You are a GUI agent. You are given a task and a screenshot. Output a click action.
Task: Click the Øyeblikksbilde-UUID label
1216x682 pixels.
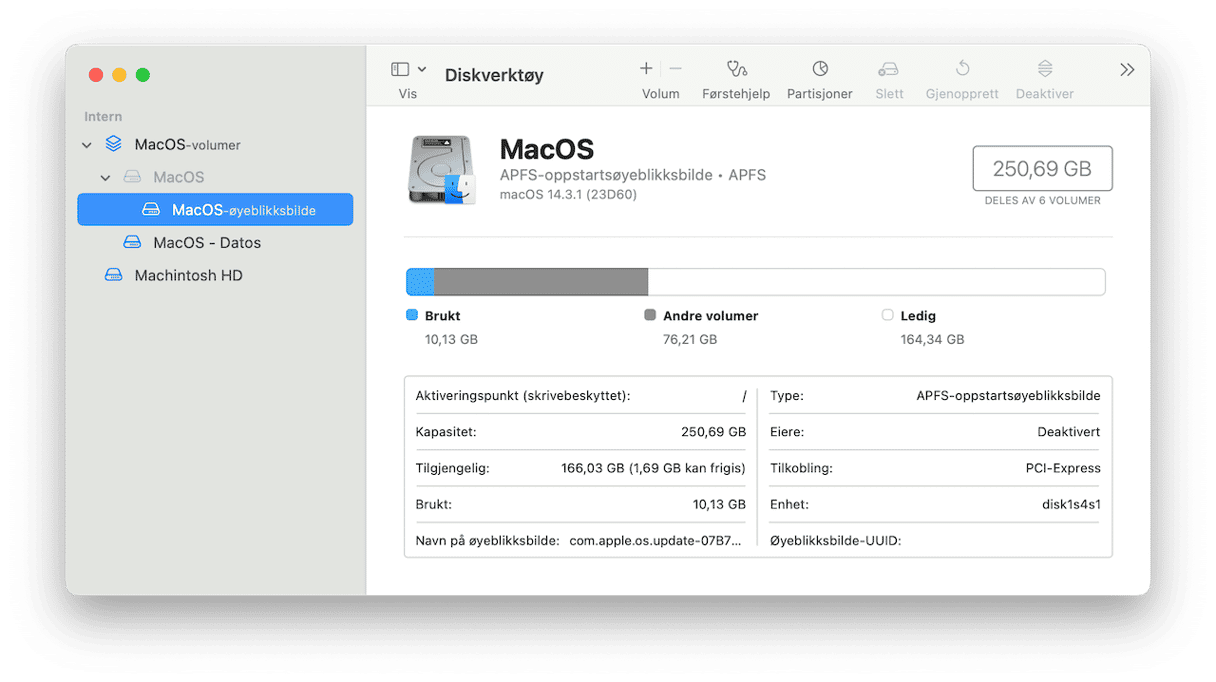[x=836, y=541]
